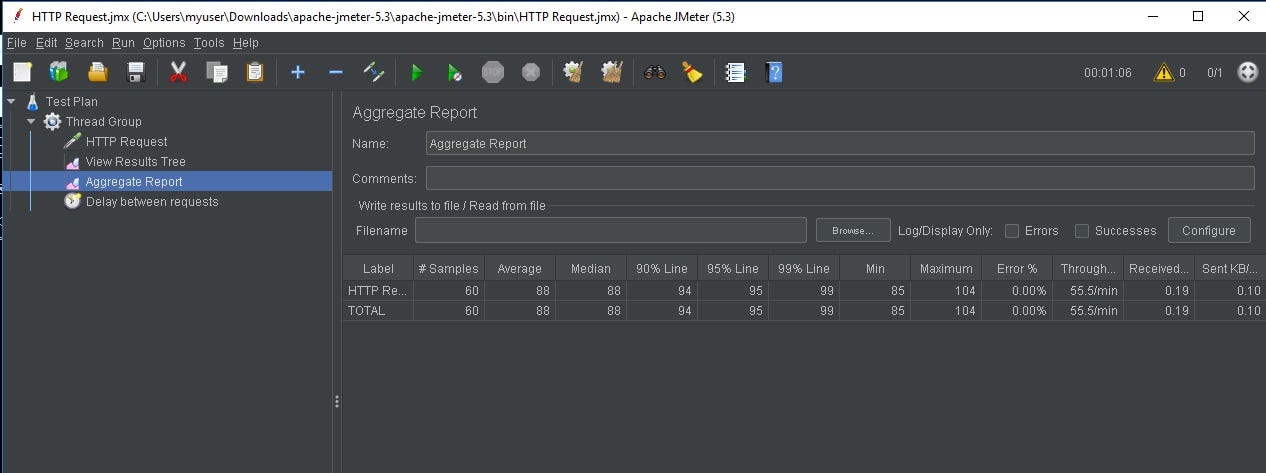Reset search with the yellow brush icon
1266x473 pixels.
692,72
